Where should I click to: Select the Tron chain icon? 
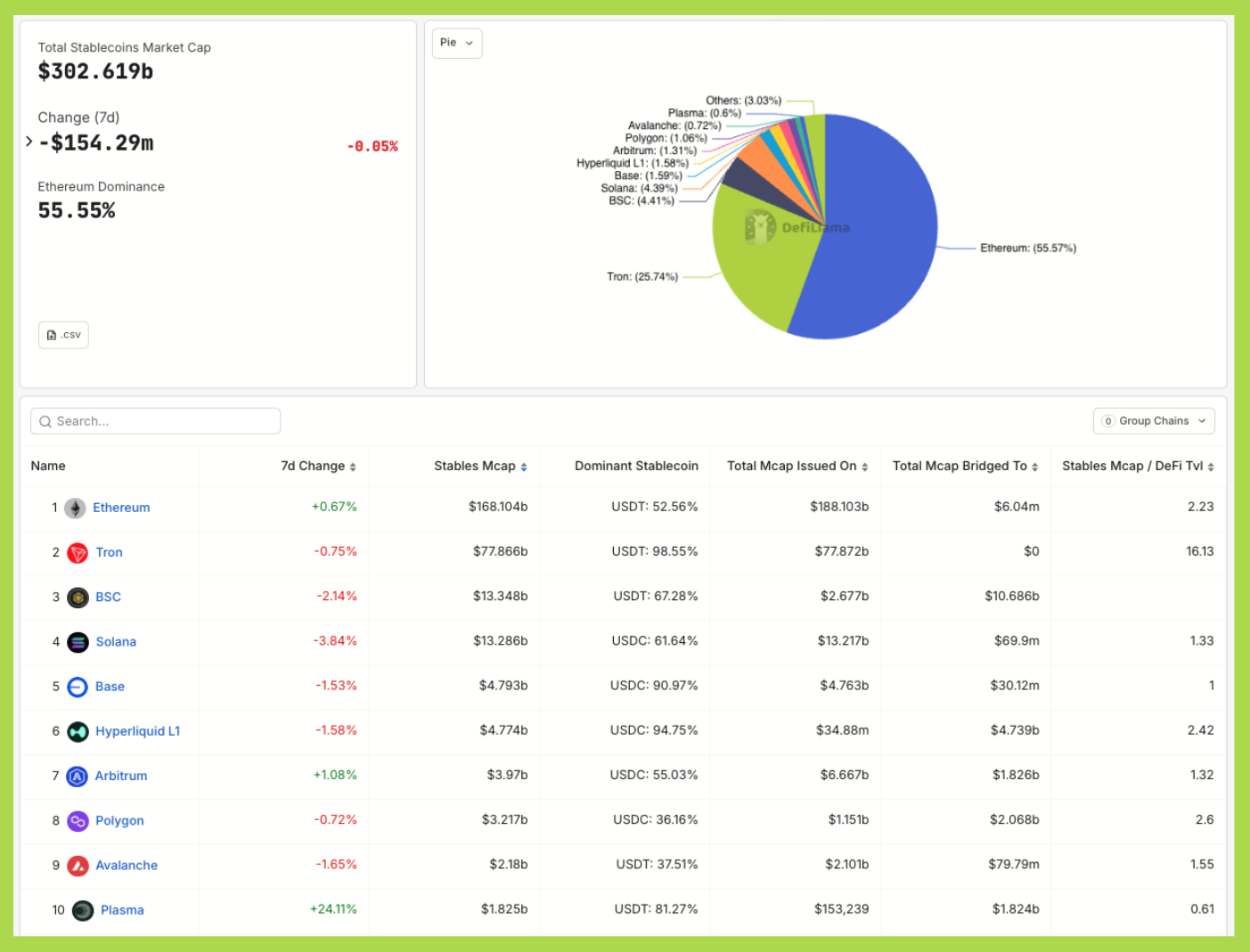point(78,552)
